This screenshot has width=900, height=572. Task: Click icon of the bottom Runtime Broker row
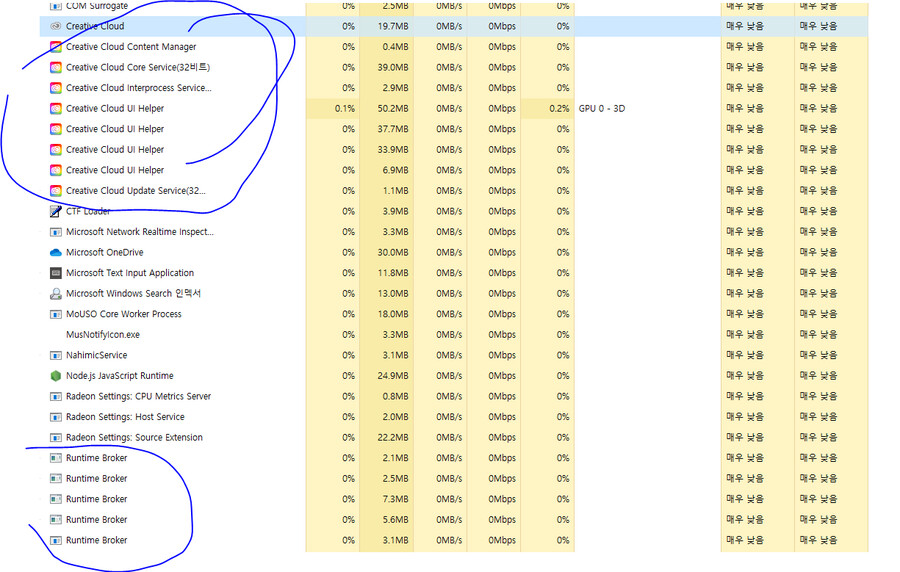tap(56, 540)
